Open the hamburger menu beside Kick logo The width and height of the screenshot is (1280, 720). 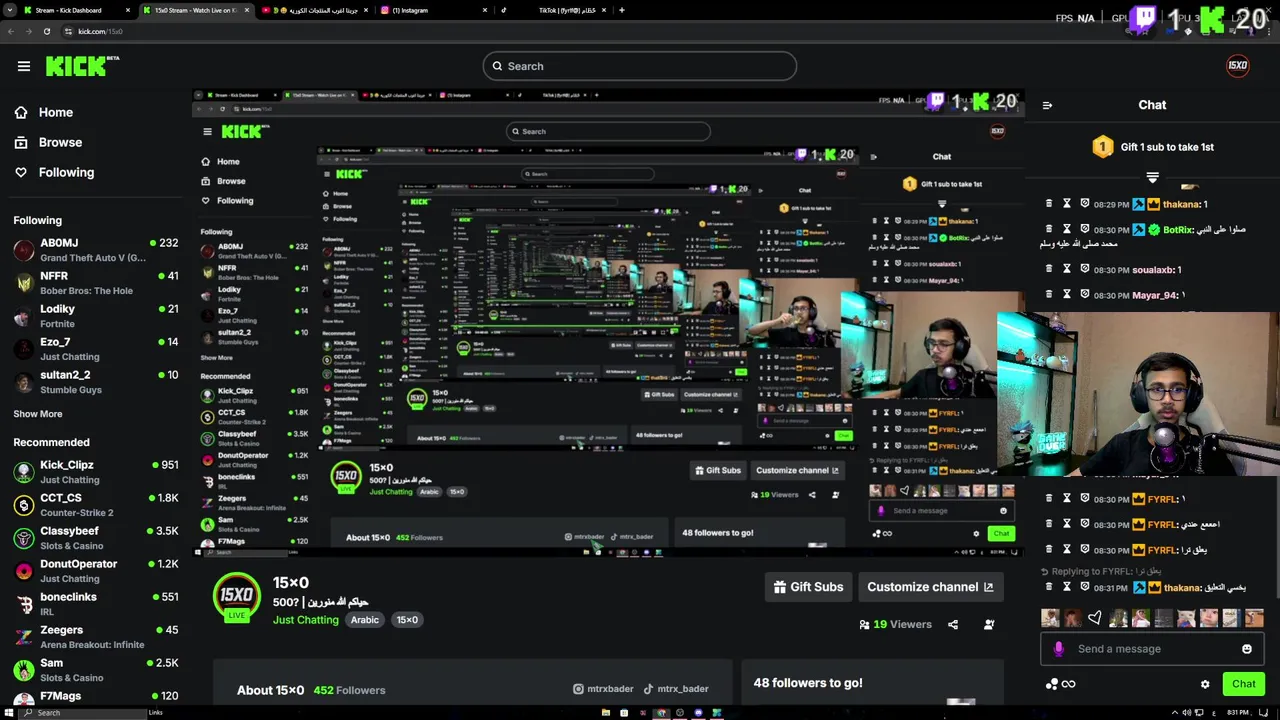click(24, 66)
